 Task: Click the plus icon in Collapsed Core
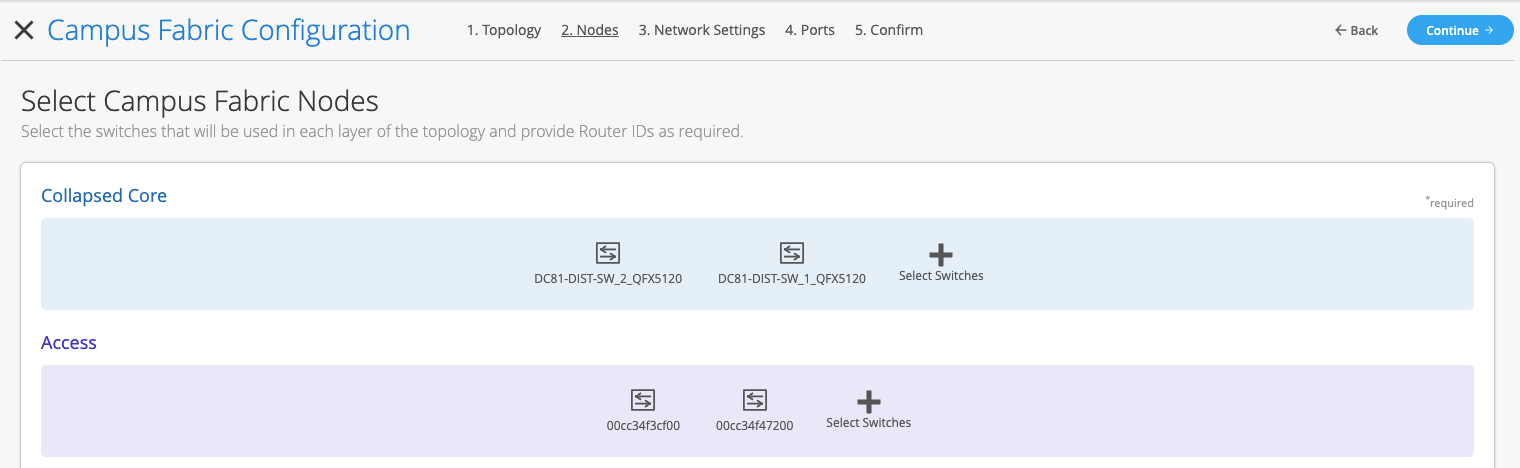pos(941,254)
